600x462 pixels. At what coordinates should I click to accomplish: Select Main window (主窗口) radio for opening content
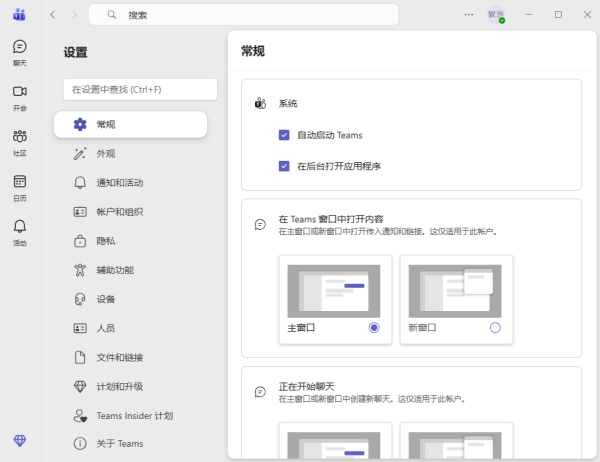tap(374, 328)
